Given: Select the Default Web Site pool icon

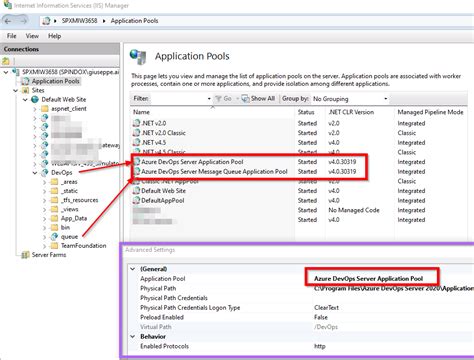Looking at the screenshot, I should 136,191.
